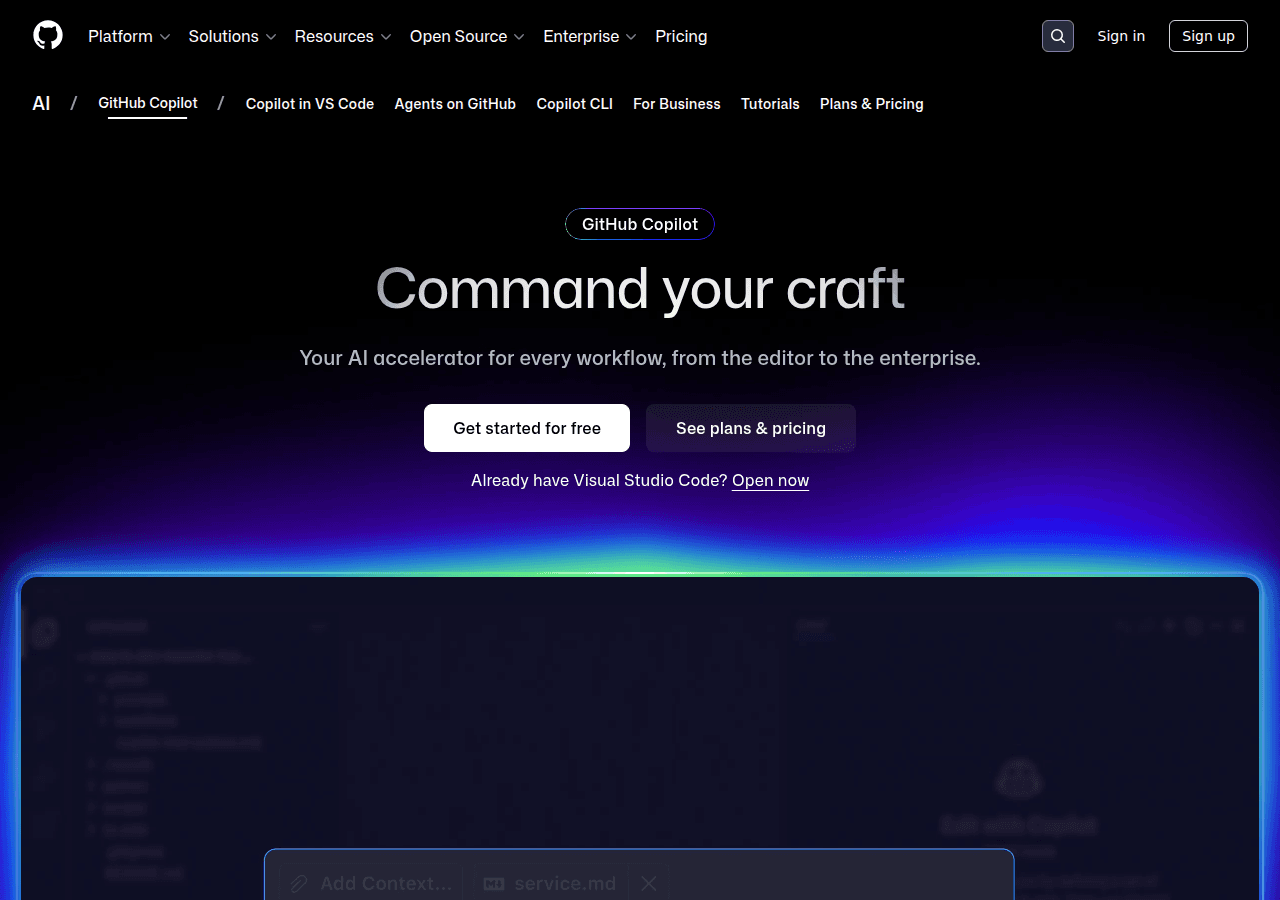Click the Get started for free button
The height and width of the screenshot is (900, 1280).
(x=526, y=428)
